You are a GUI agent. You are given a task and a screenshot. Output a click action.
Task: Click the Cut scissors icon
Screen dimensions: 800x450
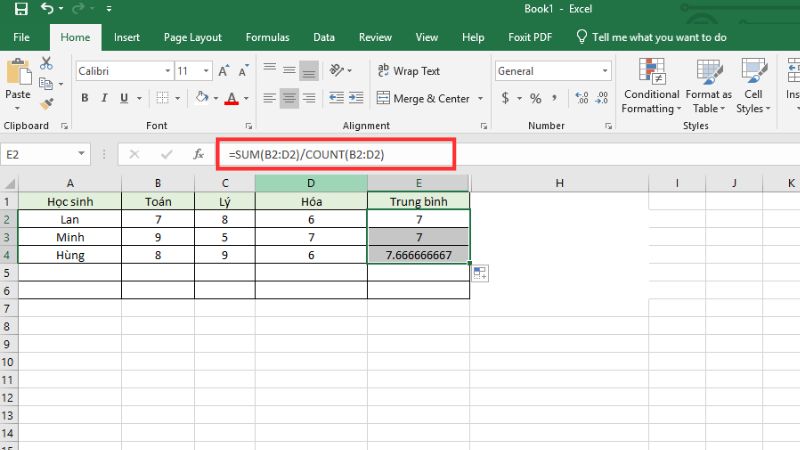point(46,64)
